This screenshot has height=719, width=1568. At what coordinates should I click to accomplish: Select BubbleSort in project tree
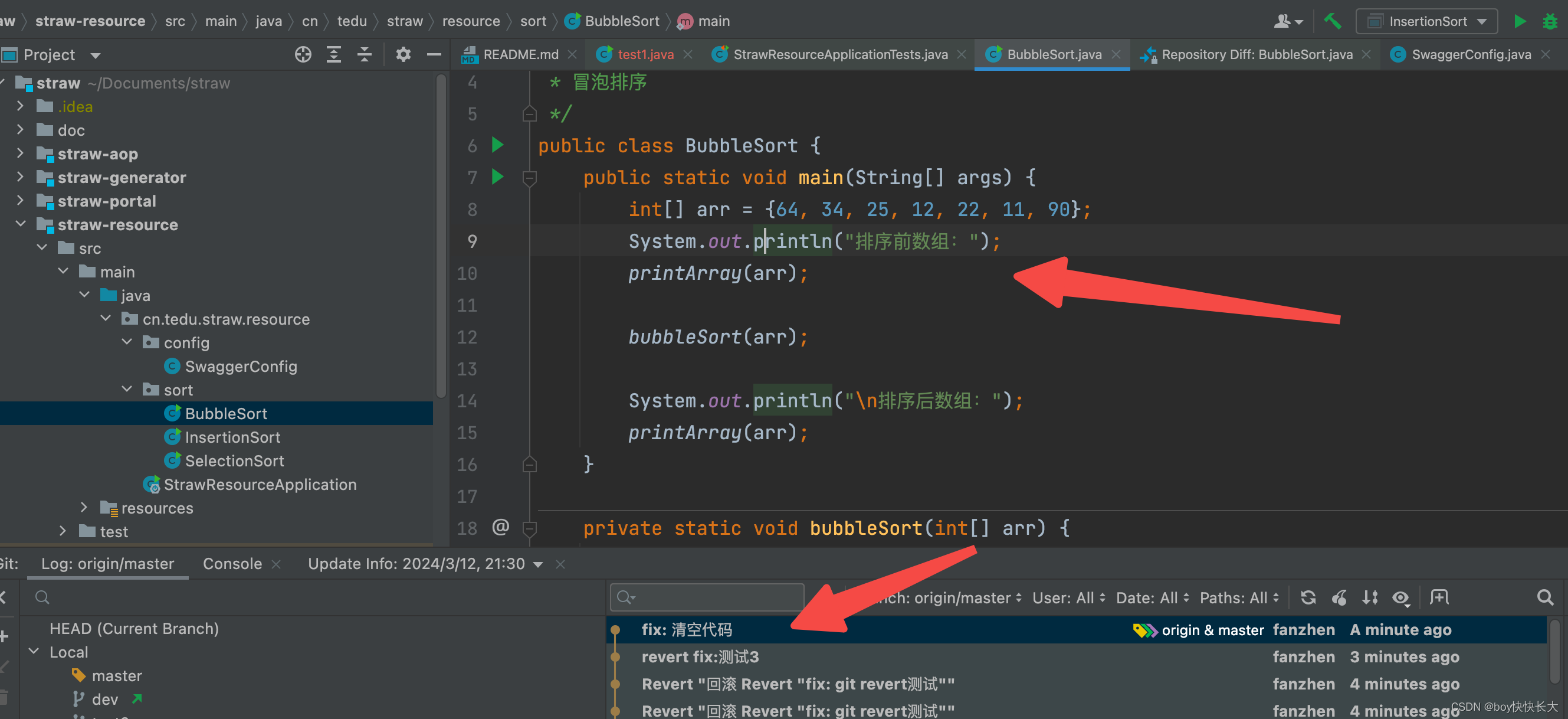pos(226,414)
